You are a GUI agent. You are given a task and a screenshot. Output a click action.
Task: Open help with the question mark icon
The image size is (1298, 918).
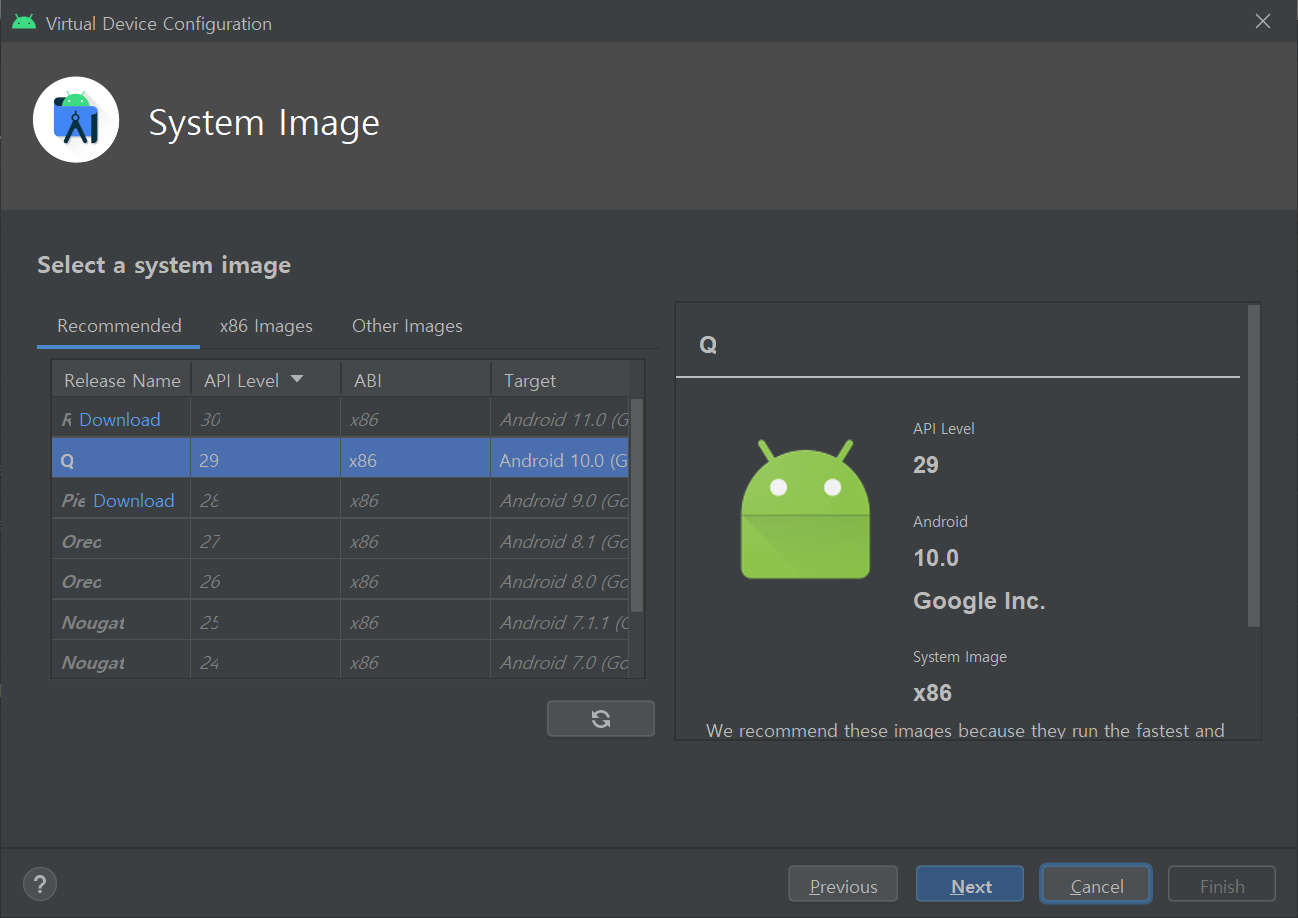click(39, 884)
